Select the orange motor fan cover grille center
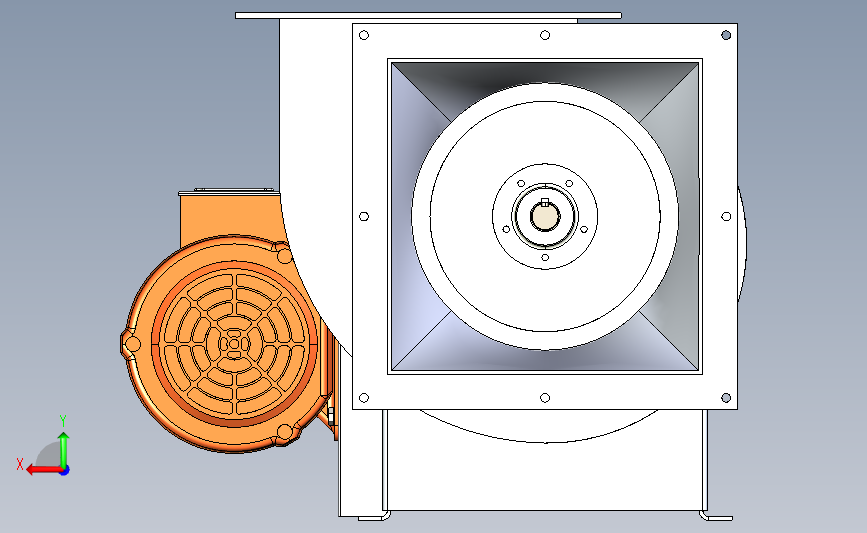 pyautogui.click(x=234, y=344)
